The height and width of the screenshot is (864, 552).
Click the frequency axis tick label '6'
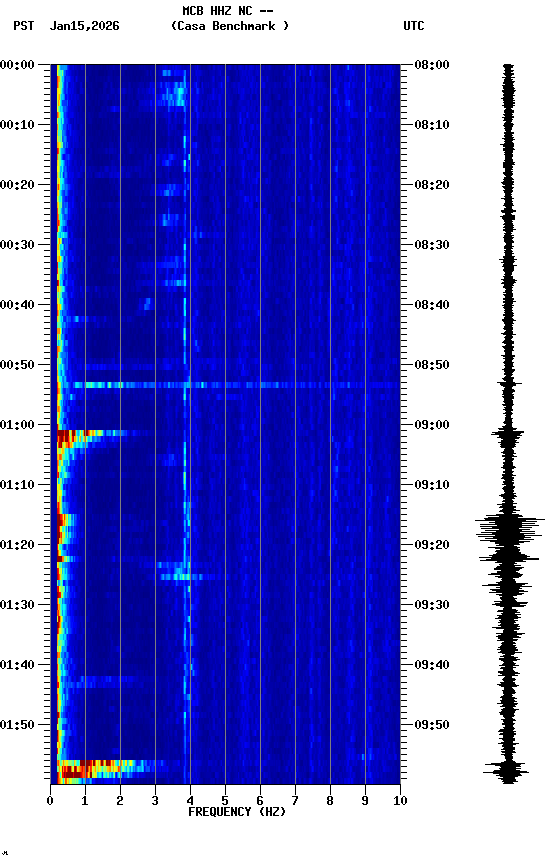[x=260, y=801]
